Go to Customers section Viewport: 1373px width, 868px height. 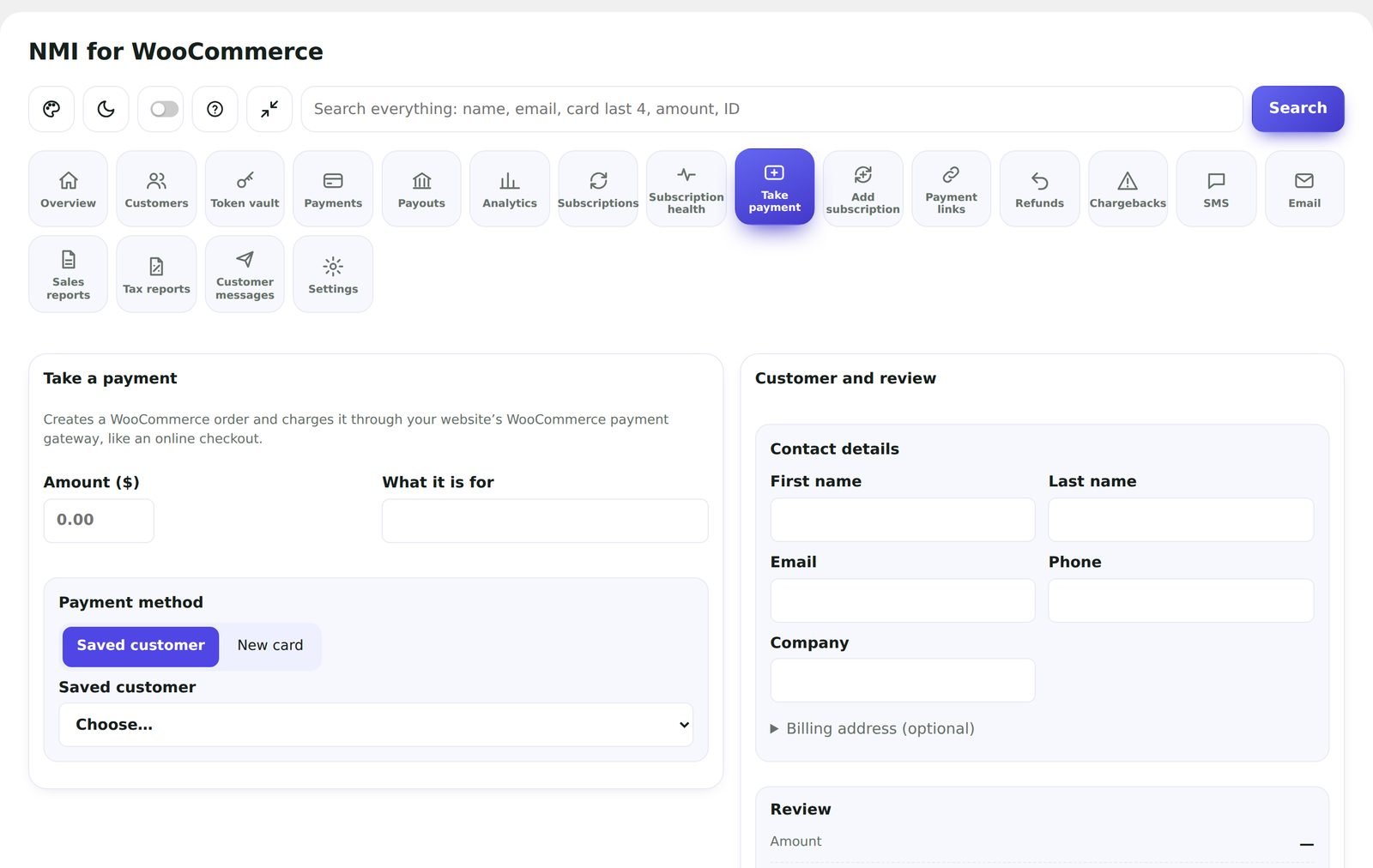point(156,189)
